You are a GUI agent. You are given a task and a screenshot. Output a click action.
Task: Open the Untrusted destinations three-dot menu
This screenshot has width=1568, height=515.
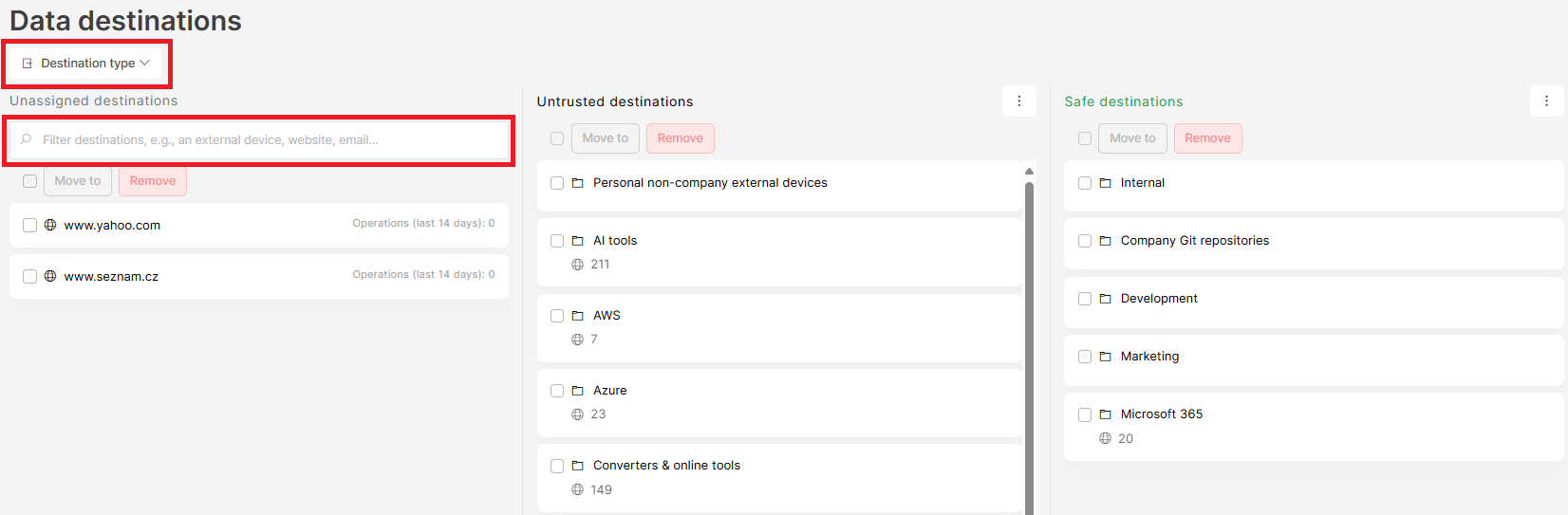pos(1019,101)
